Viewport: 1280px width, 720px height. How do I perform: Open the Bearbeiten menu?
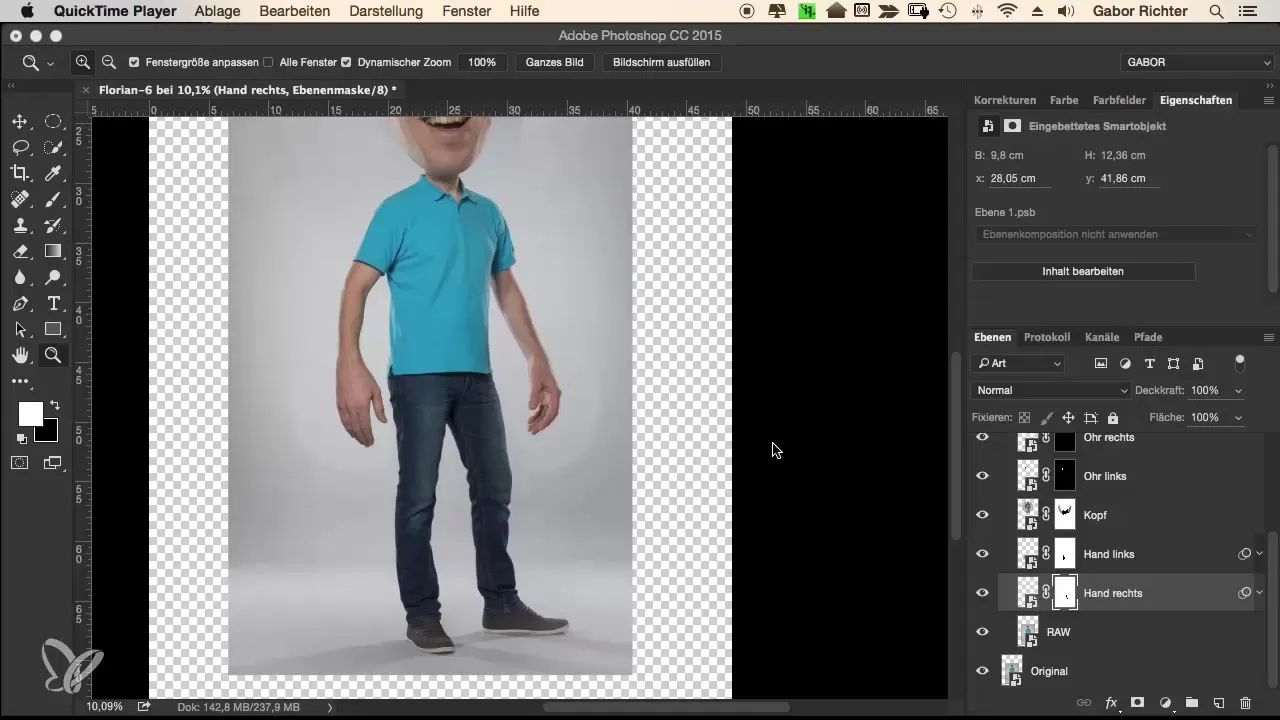click(295, 11)
